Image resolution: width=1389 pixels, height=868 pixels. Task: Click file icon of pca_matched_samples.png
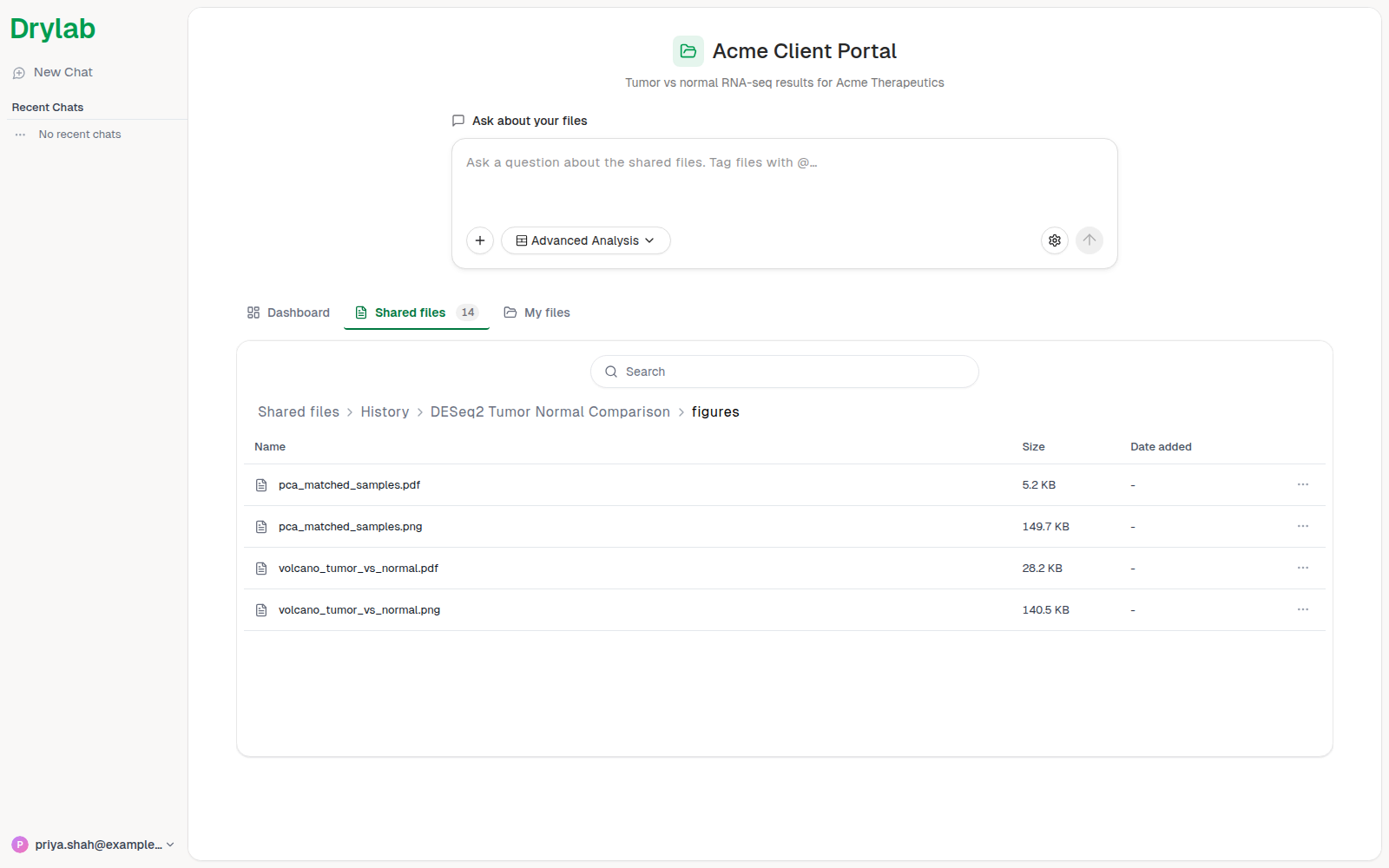click(261, 527)
